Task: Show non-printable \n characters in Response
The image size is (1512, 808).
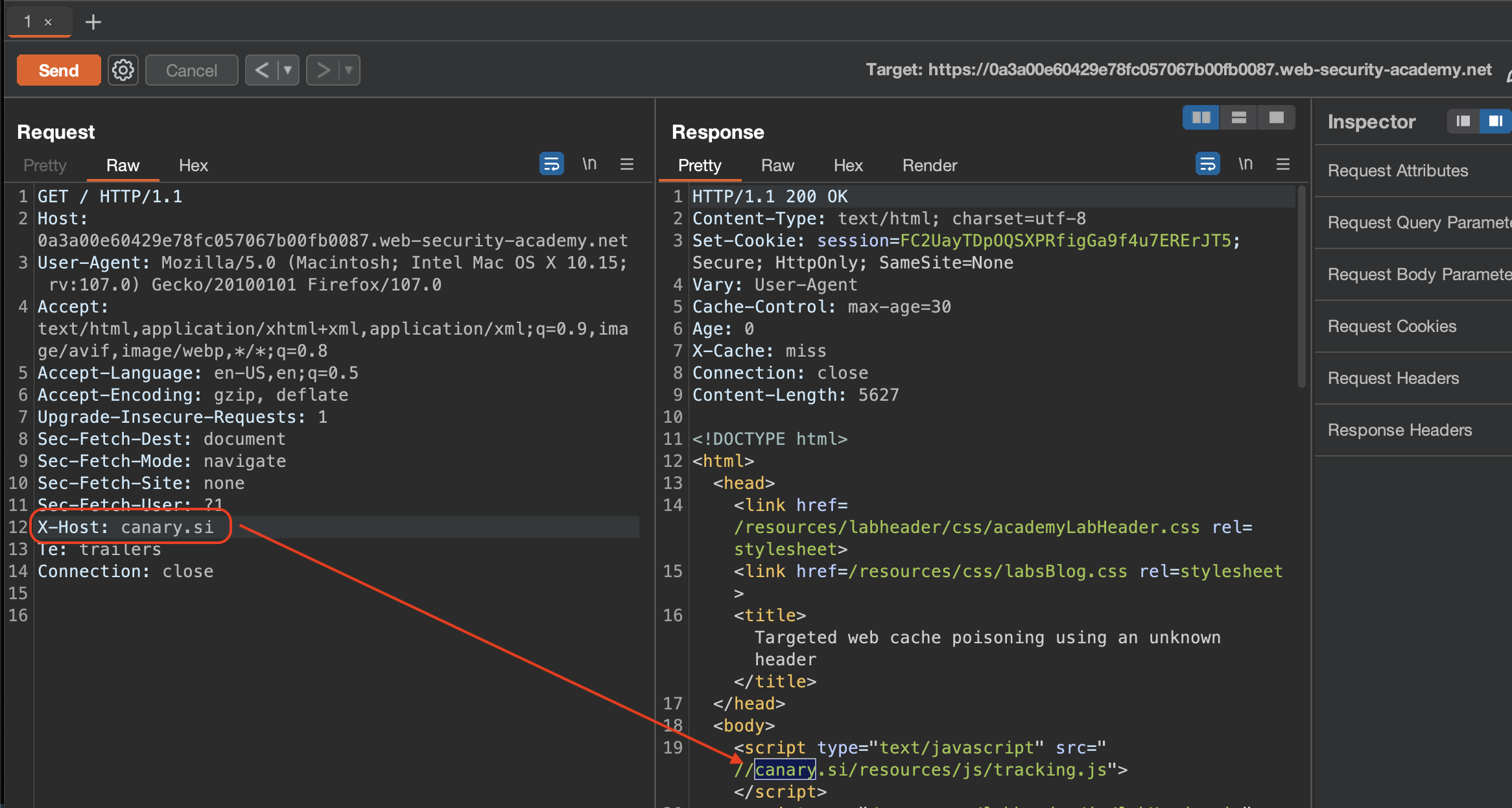Action: click(x=1245, y=164)
